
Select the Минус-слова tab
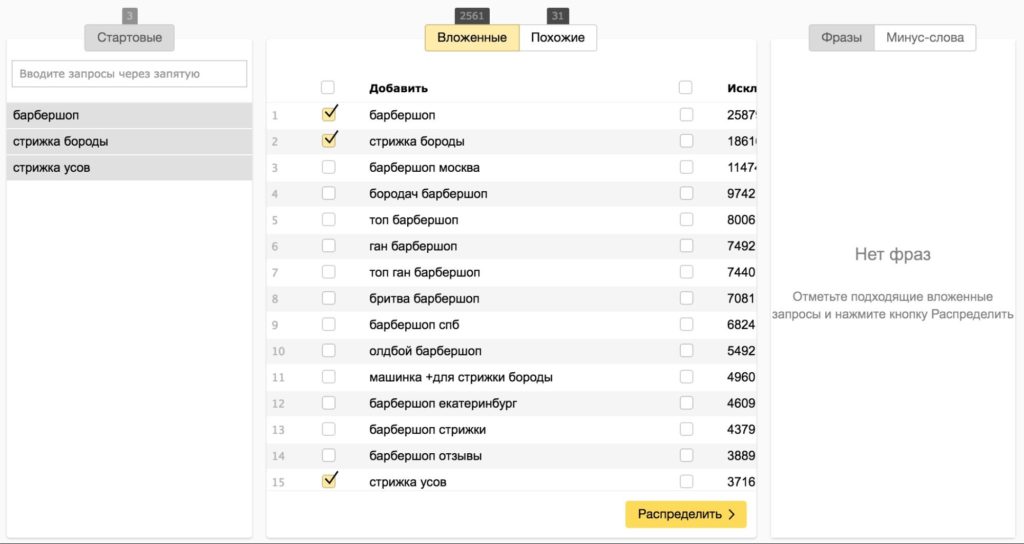925,38
